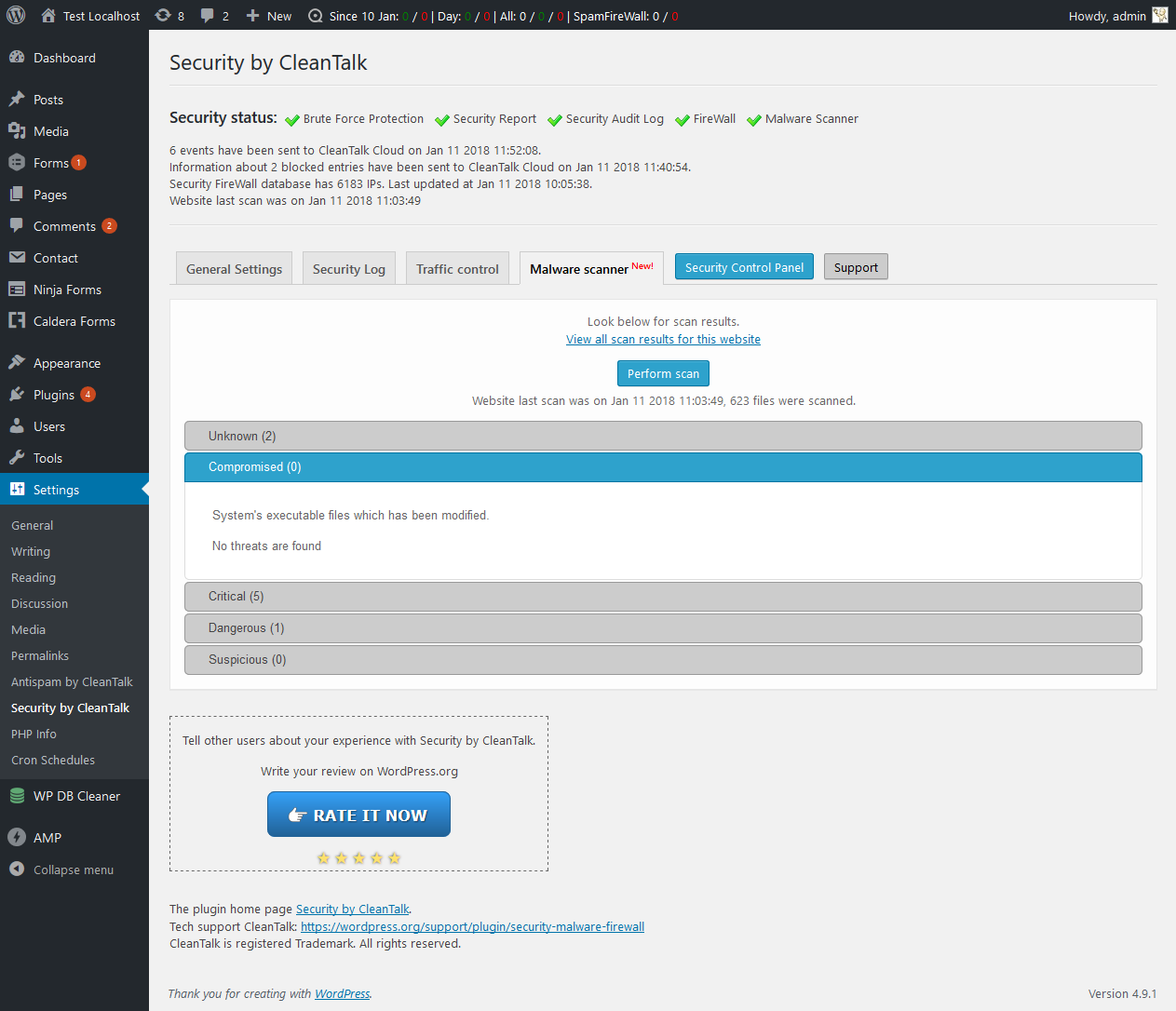Open the wordpress.org tech support link
The height and width of the screenshot is (1011, 1176).
pyautogui.click(x=472, y=927)
